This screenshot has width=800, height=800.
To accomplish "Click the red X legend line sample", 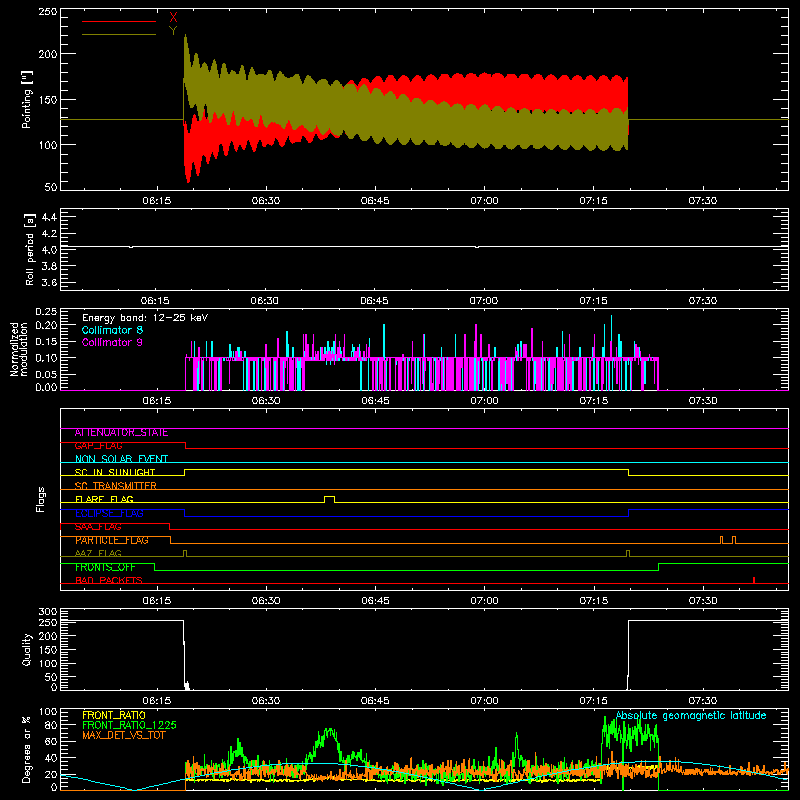I will click(x=119, y=21).
